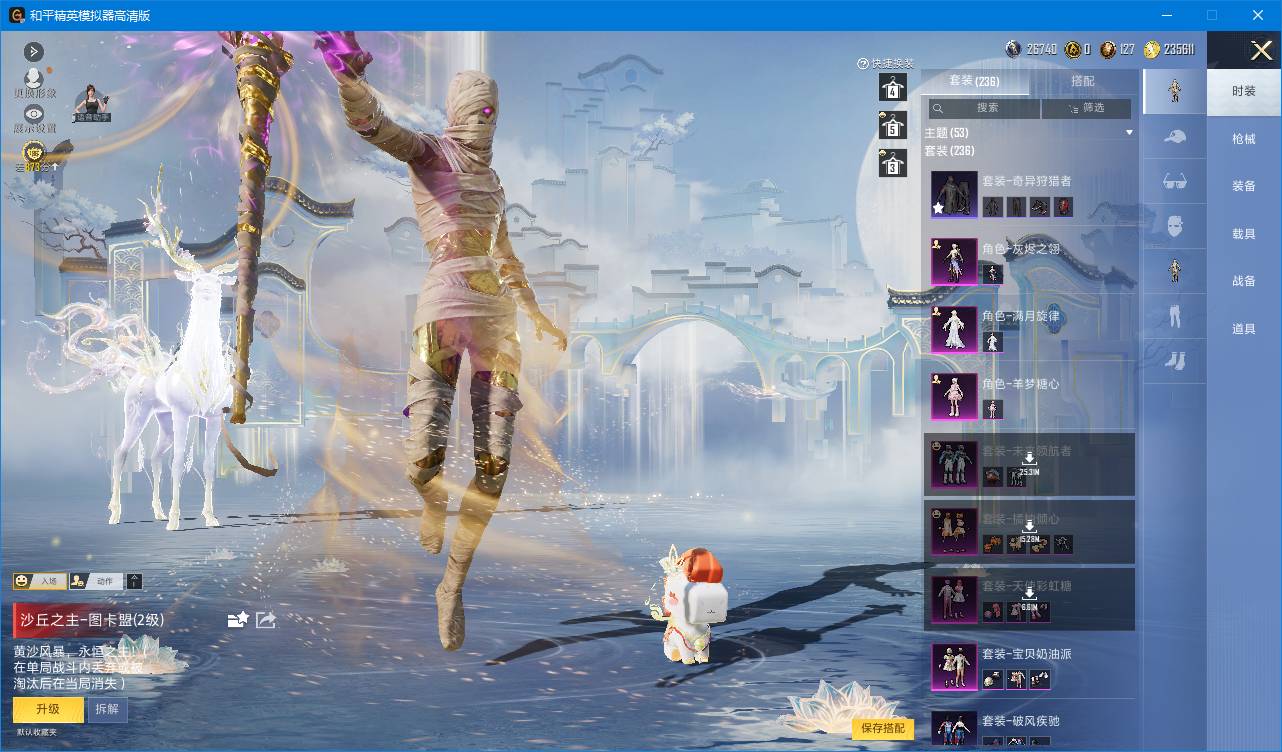Viewport: 1282px width, 752px height.
Task: Open the glasses category icon
Action: tap(1175, 181)
